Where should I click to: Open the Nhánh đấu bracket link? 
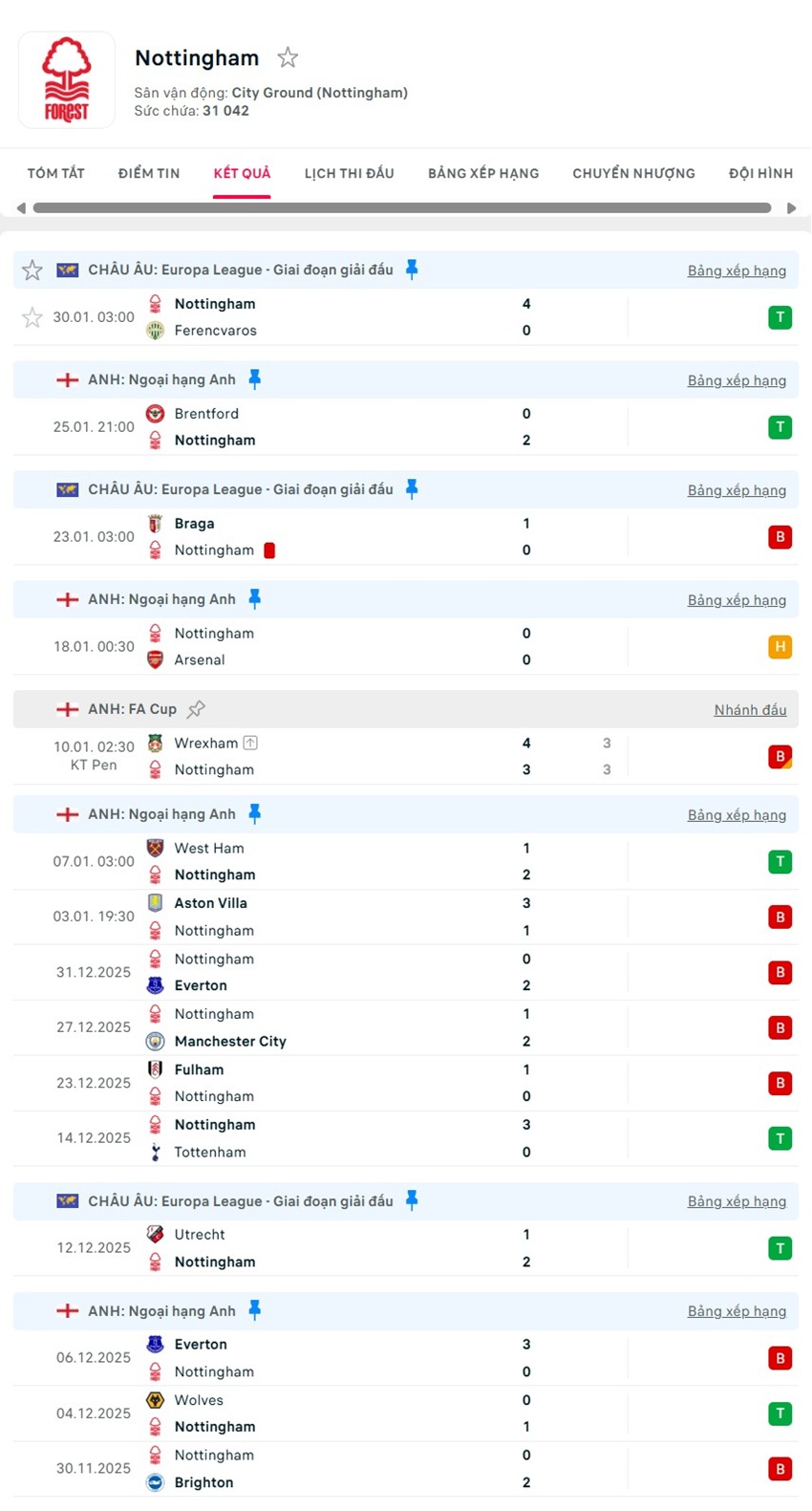pos(750,710)
